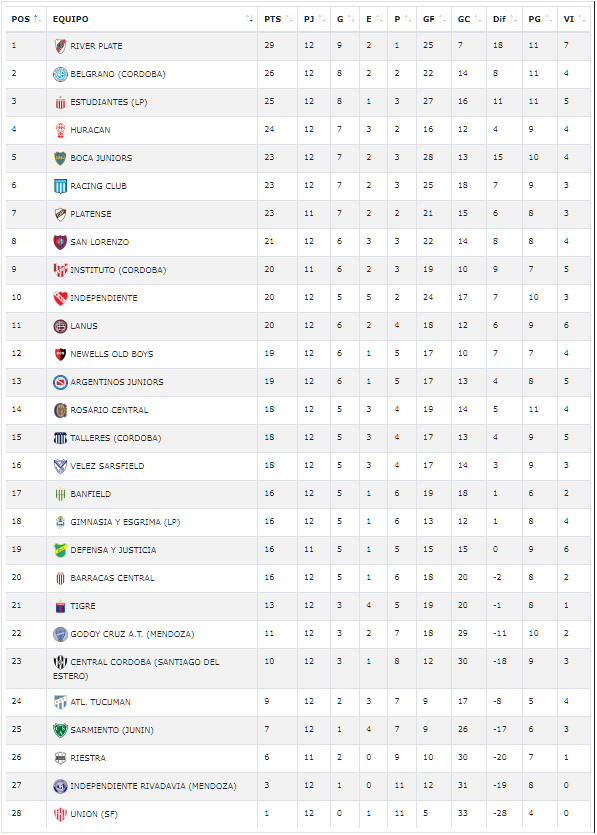597x835 pixels.
Task: Select the GODOY CRUZ A.T. (MENDOZA) row
Action: (x=298, y=634)
